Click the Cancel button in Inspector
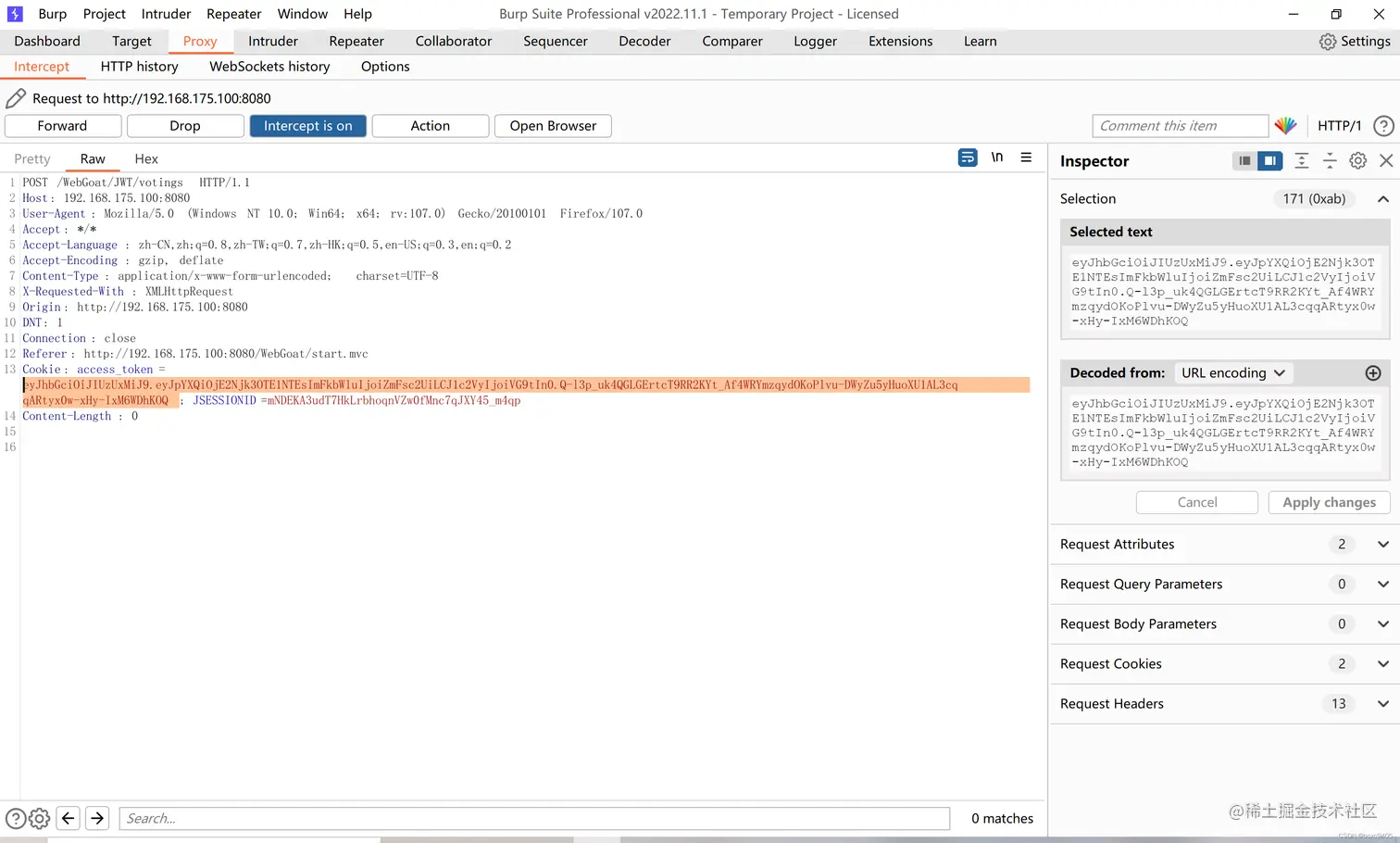1400x843 pixels. 1197,502
